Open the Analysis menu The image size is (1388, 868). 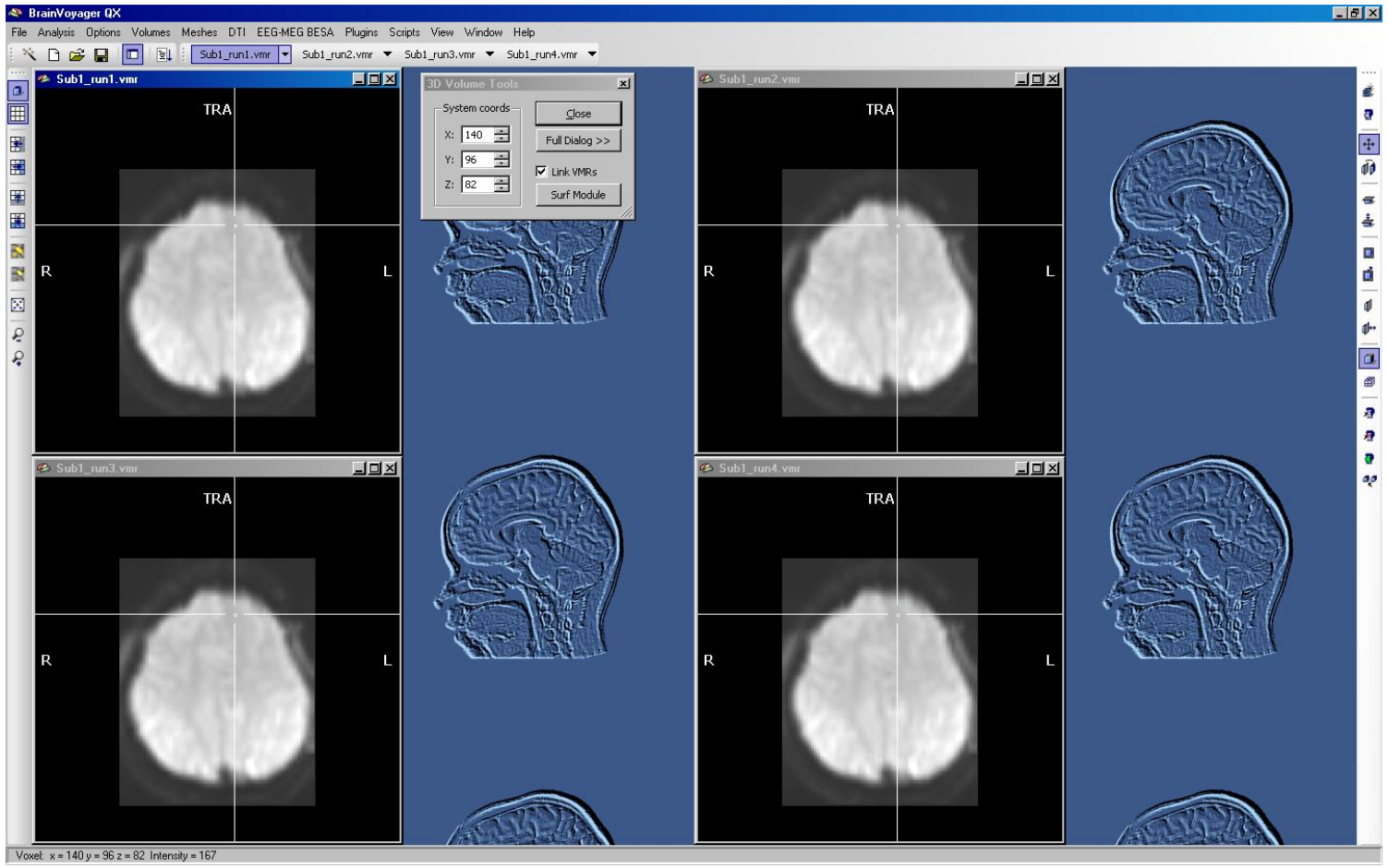[56, 32]
